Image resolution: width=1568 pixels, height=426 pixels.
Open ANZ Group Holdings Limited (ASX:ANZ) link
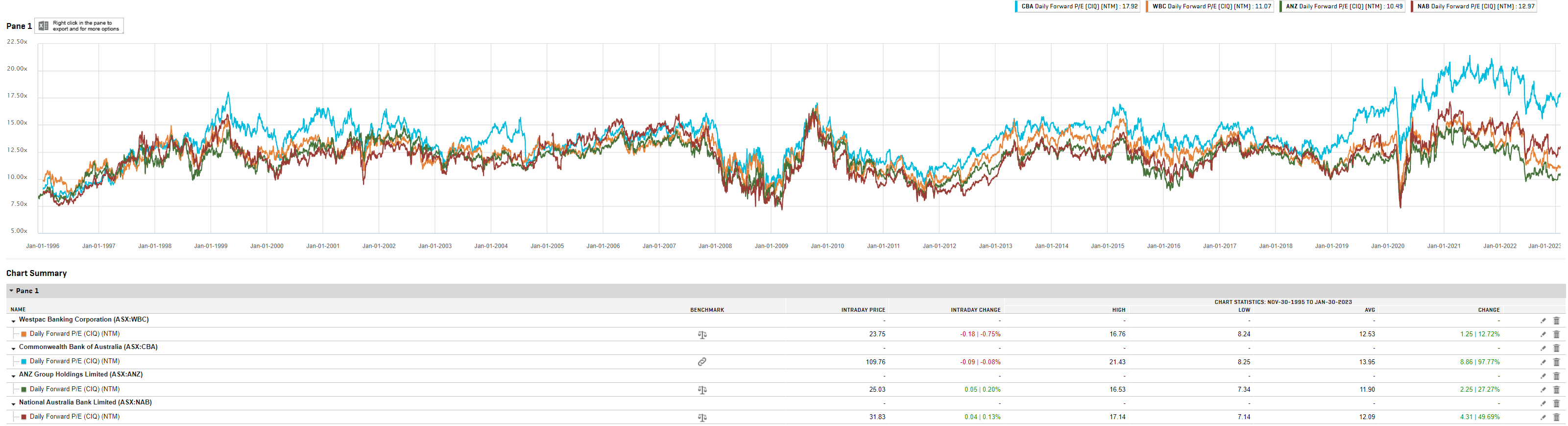(80, 374)
